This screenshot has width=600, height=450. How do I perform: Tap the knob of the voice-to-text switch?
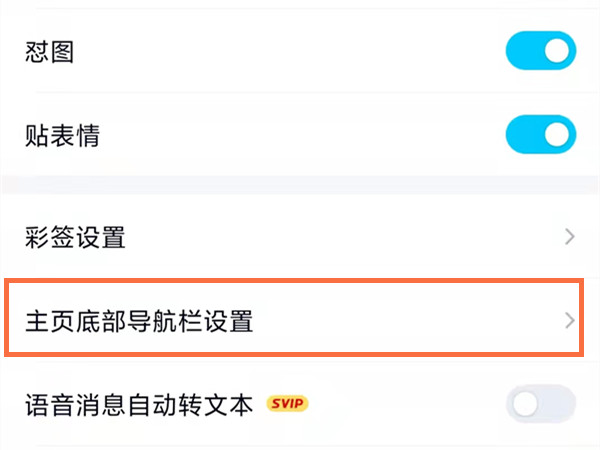(x=526, y=404)
